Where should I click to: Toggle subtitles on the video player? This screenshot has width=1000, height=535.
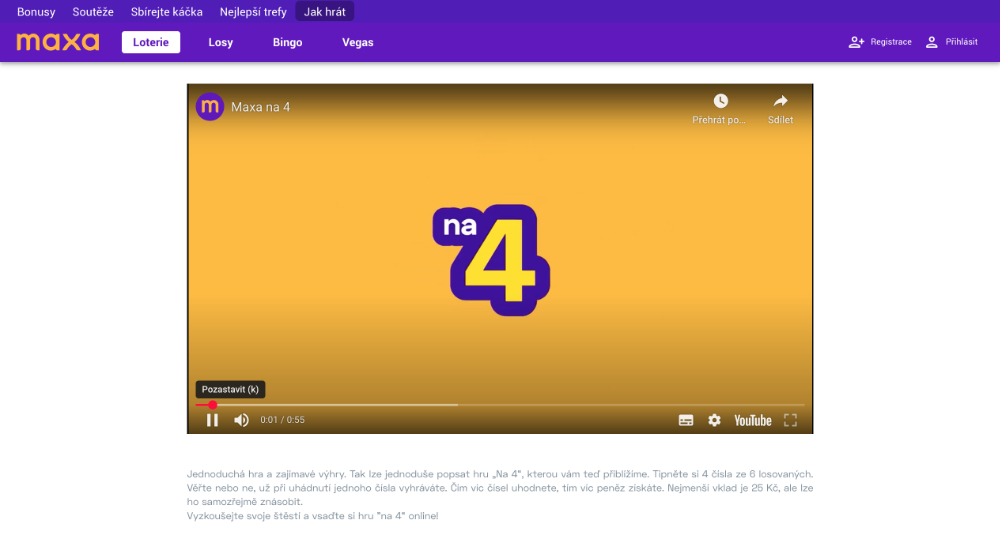(x=686, y=420)
